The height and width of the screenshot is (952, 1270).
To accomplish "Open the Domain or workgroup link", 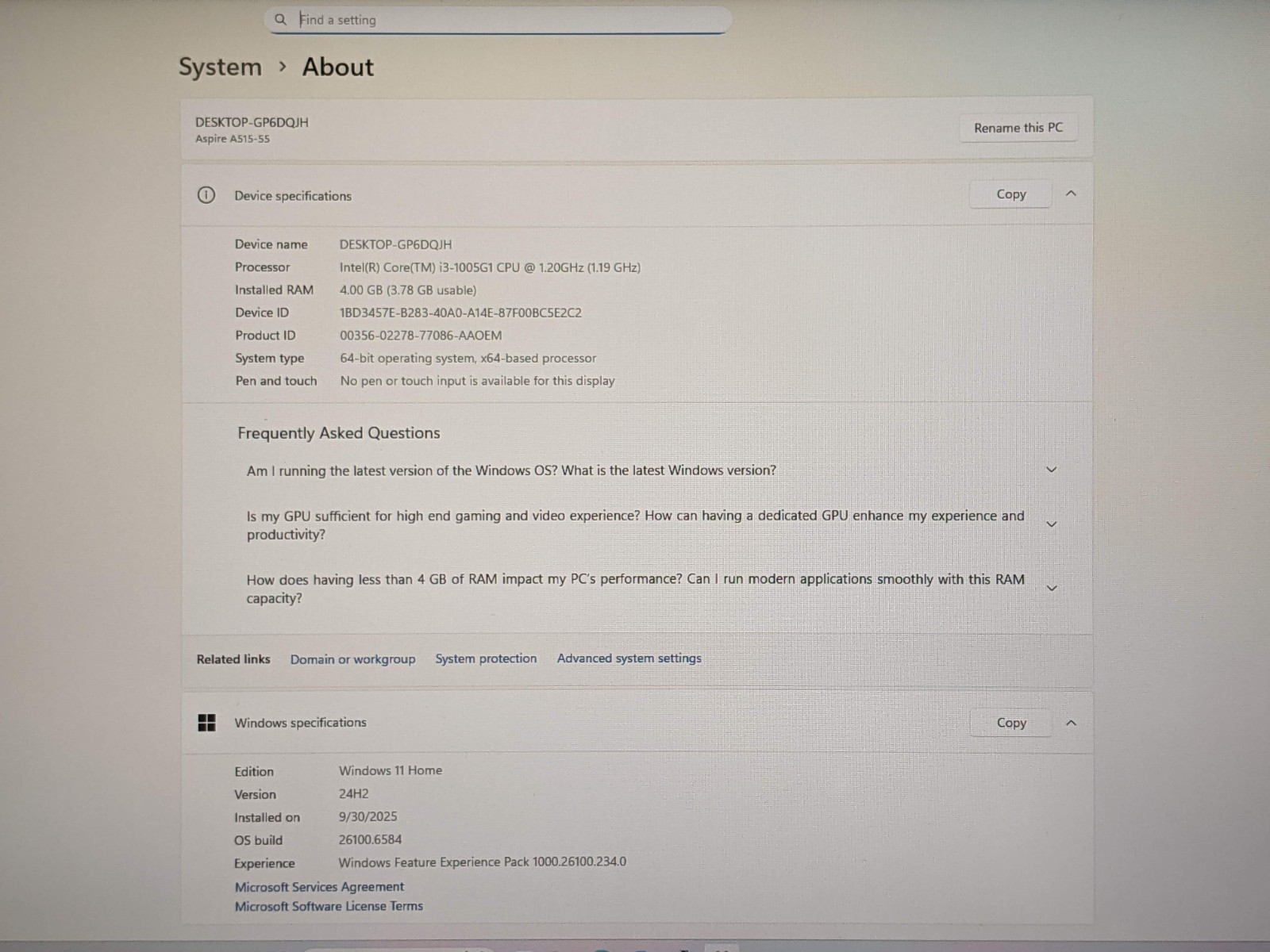I will tap(352, 659).
